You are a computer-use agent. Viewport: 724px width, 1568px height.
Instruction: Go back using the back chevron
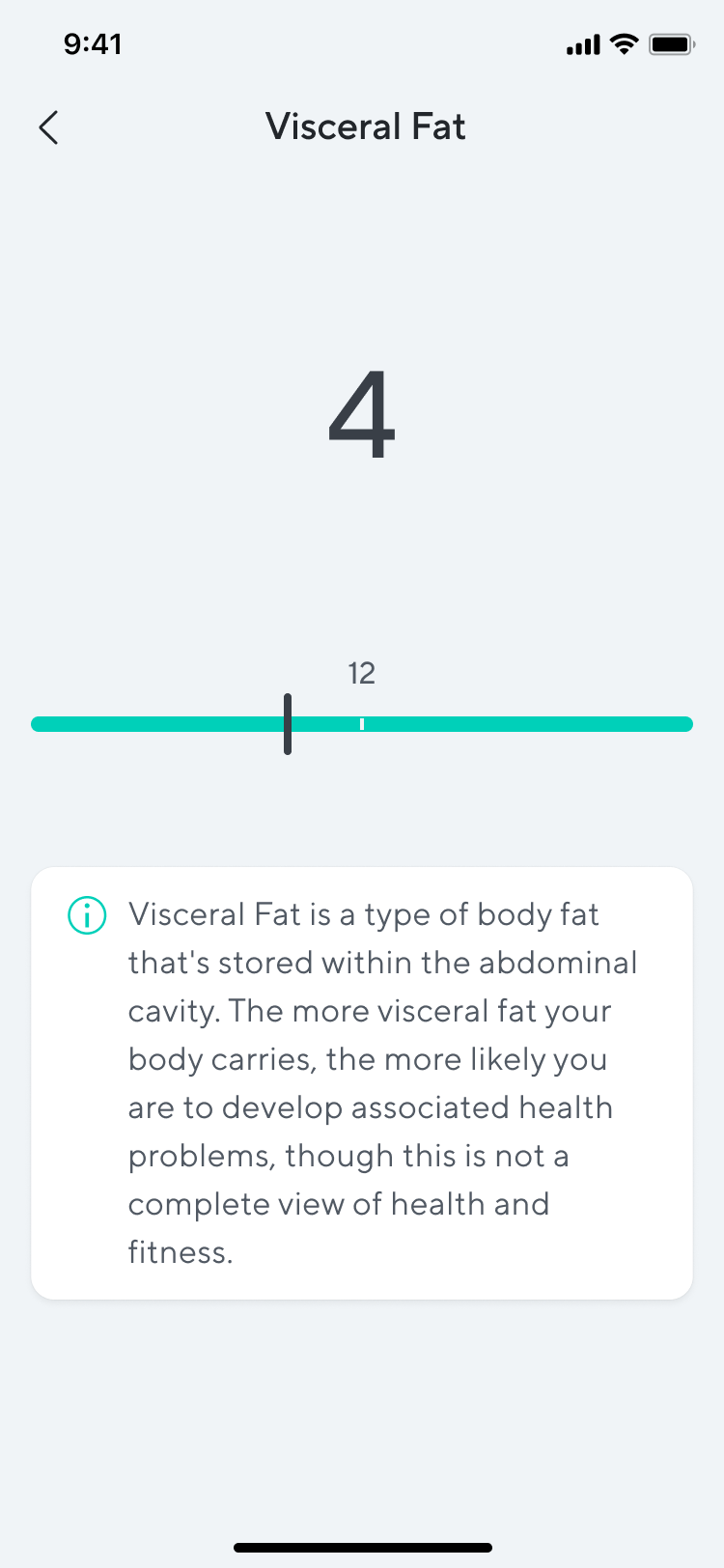(x=49, y=127)
